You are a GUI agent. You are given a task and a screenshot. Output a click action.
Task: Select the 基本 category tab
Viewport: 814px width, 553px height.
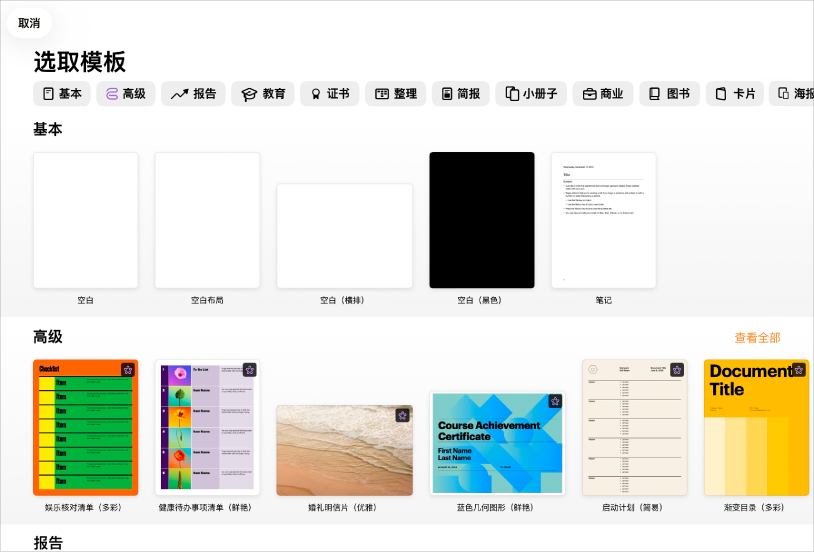click(x=62, y=94)
